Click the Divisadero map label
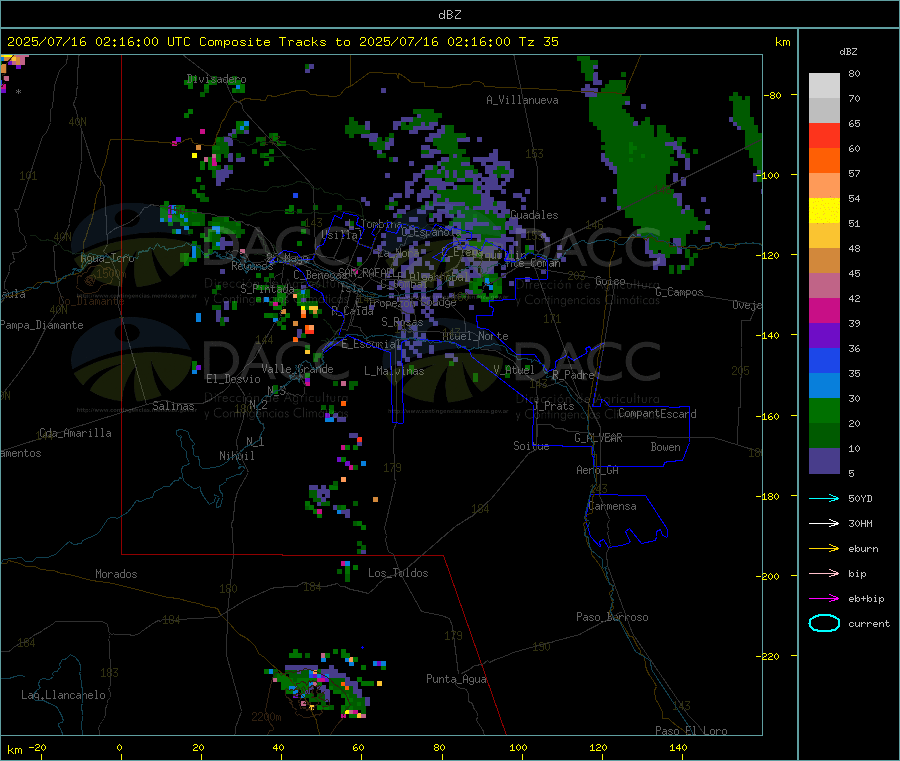This screenshot has width=900, height=761. point(216,79)
